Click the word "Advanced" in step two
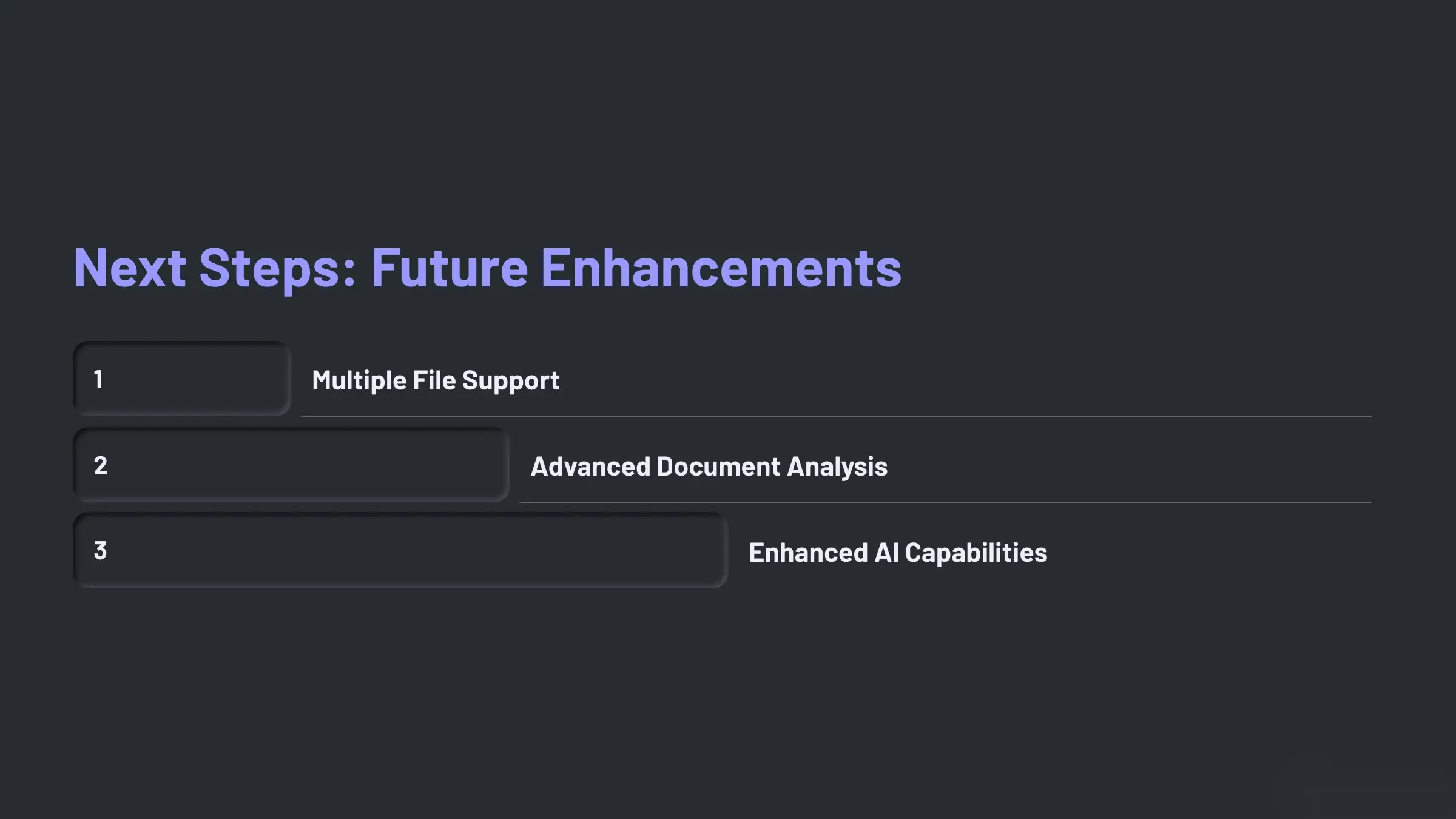The width and height of the screenshot is (1456, 819). [590, 467]
